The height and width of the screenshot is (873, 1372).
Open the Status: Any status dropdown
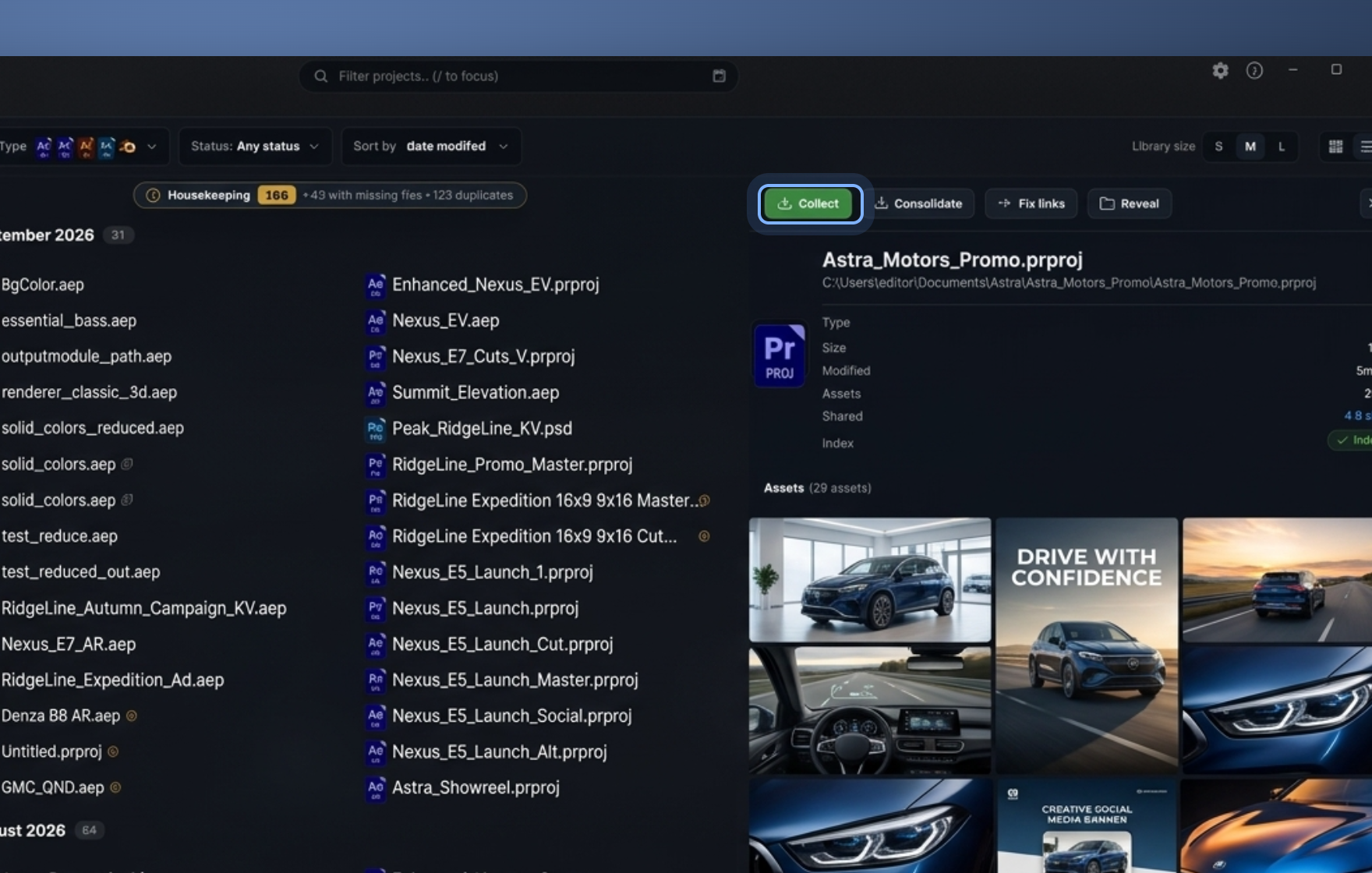point(255,147)
